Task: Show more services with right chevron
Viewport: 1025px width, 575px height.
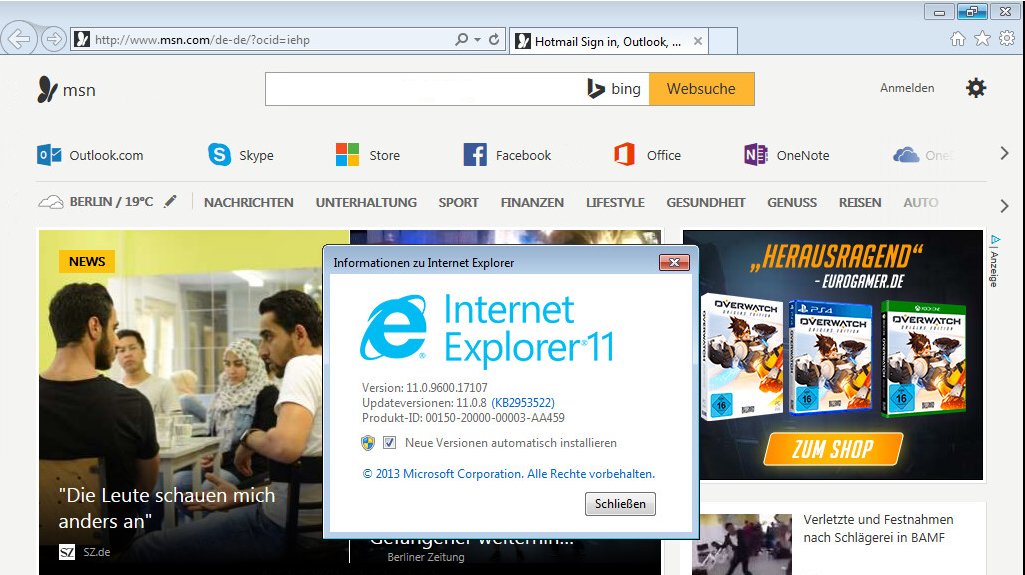Action: 1005,154
